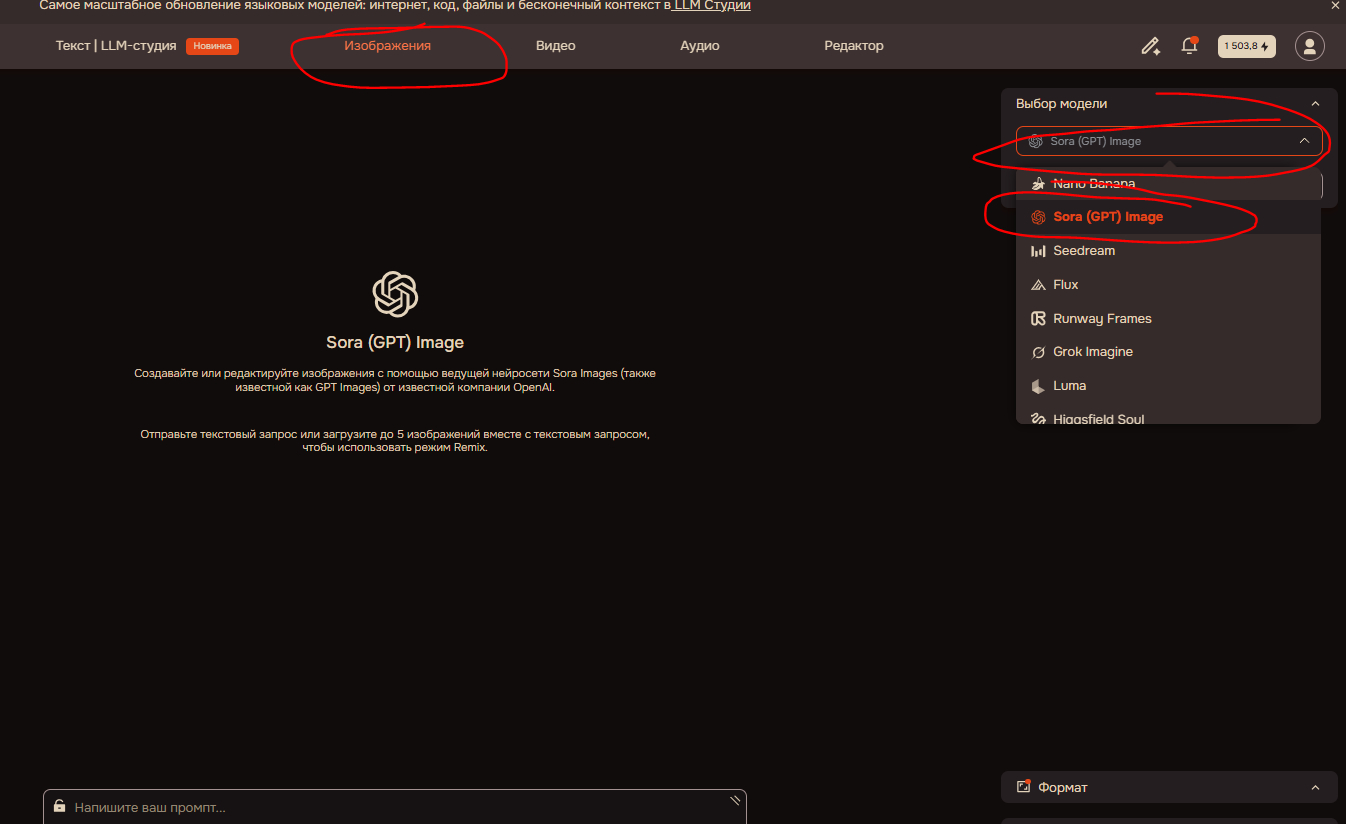Viewport: 1346px width, 824px height.
Task: Click the lock icon in the prompt field
Action: (60, 807)
